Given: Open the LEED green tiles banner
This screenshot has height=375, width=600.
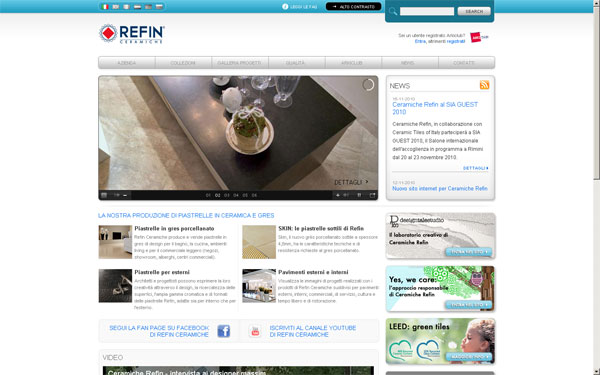Looking at the screenshot, I should tap(440, 341).
